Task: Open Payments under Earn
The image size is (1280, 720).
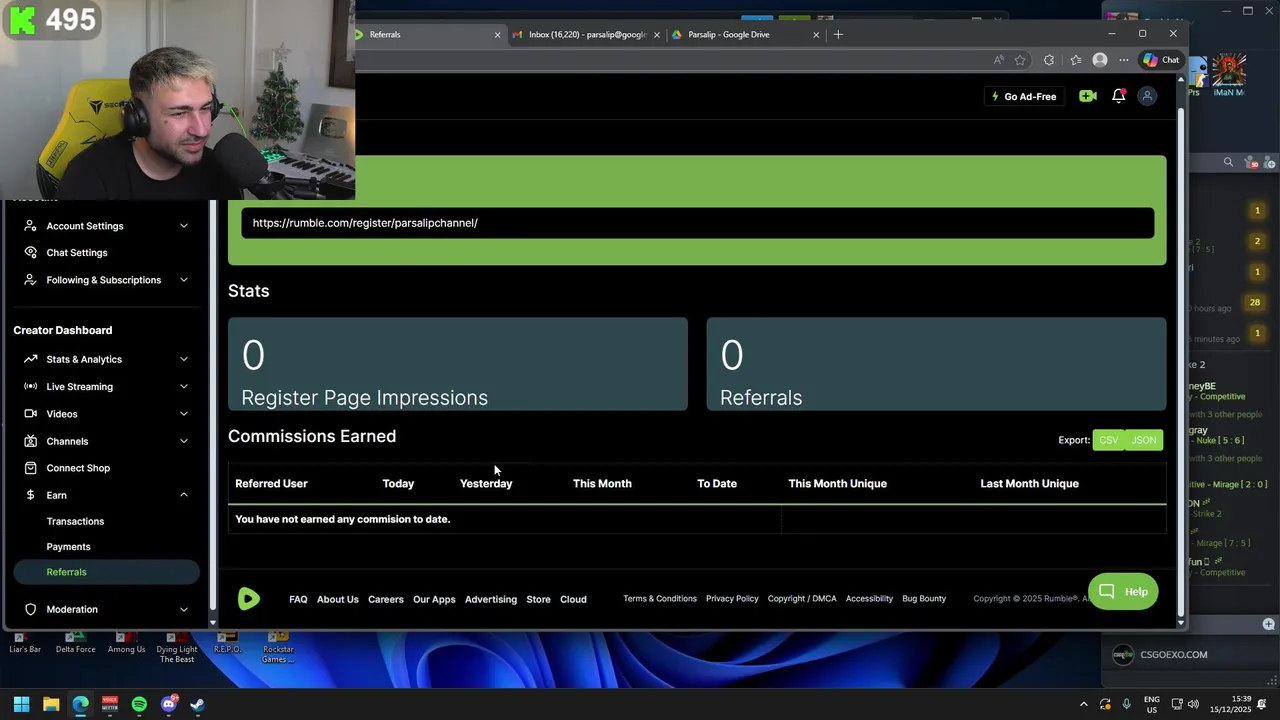Action: pyautogui.click(x=68, y=547)
